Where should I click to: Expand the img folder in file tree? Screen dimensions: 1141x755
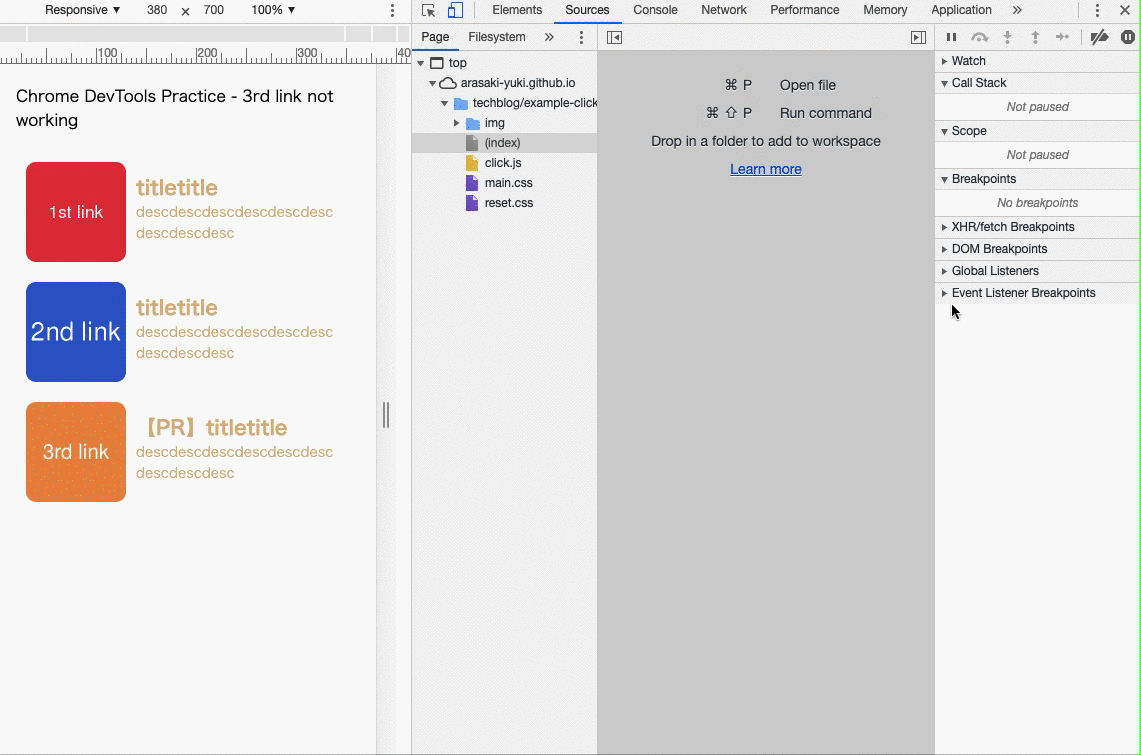point(457,123)
